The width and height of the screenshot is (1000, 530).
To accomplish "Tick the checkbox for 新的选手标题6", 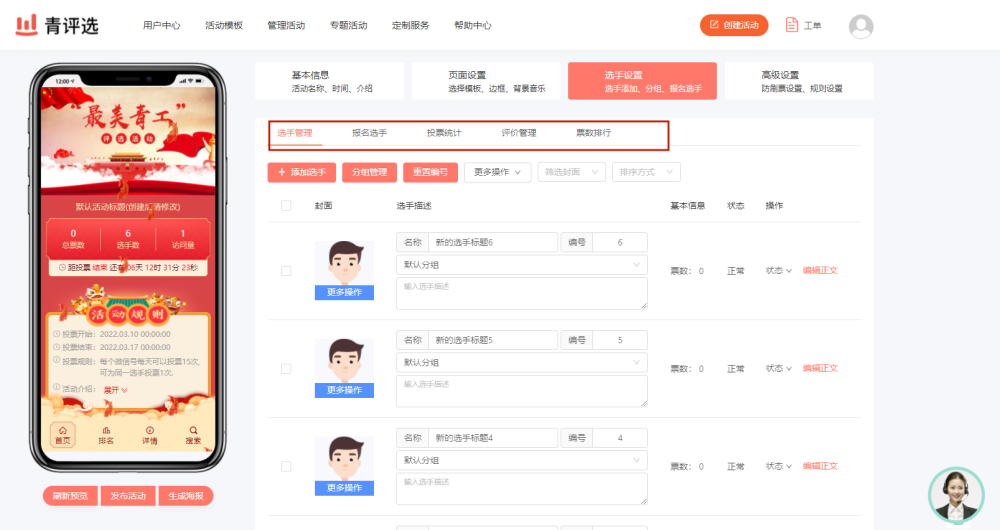I will pyautogui.click(x=286, y=271).
